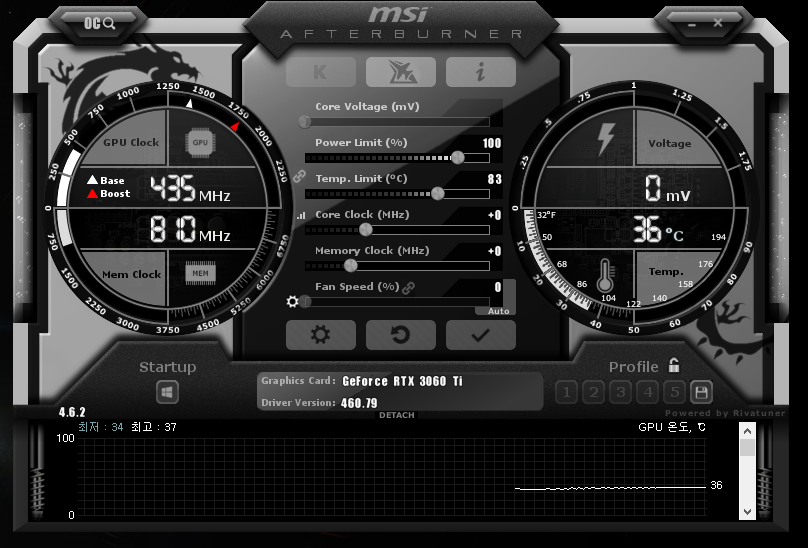Toggle apply at Windows startup
This screenshot has height=548, width=808.
click(167, 392)
